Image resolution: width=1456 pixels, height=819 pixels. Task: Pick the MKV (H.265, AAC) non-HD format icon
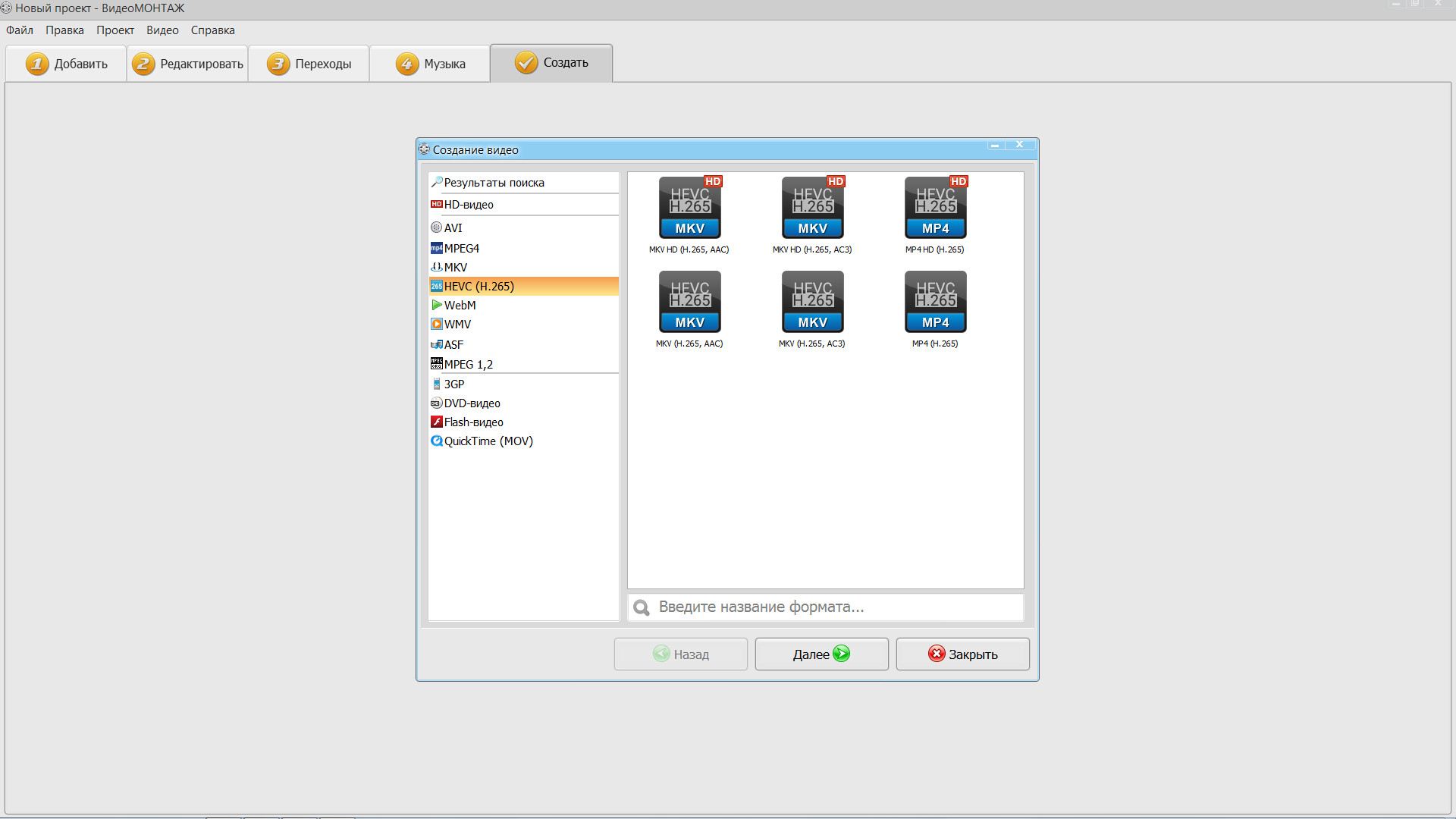coord(690,302)
